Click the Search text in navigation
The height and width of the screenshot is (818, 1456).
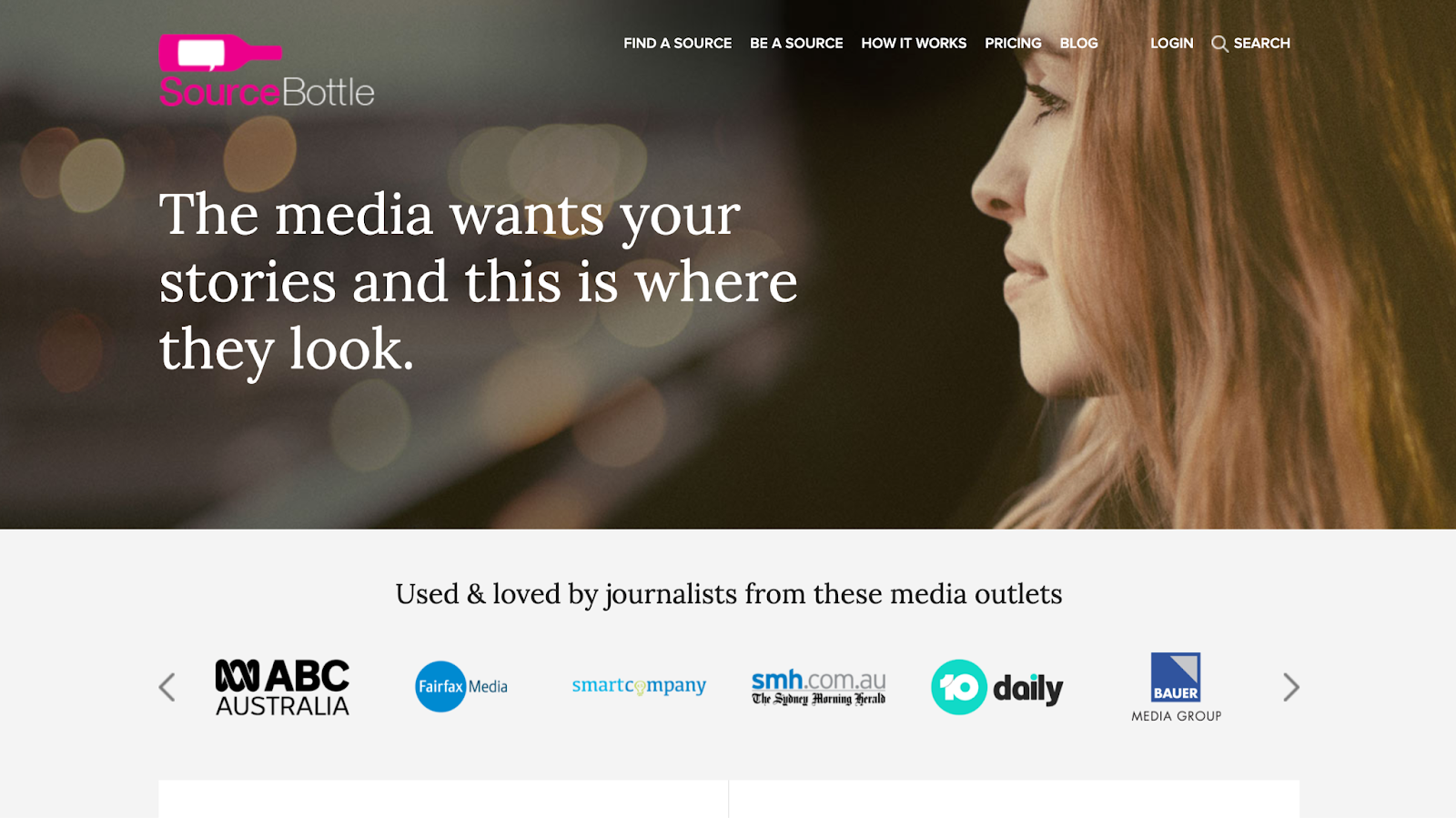tap(1261, 43)
